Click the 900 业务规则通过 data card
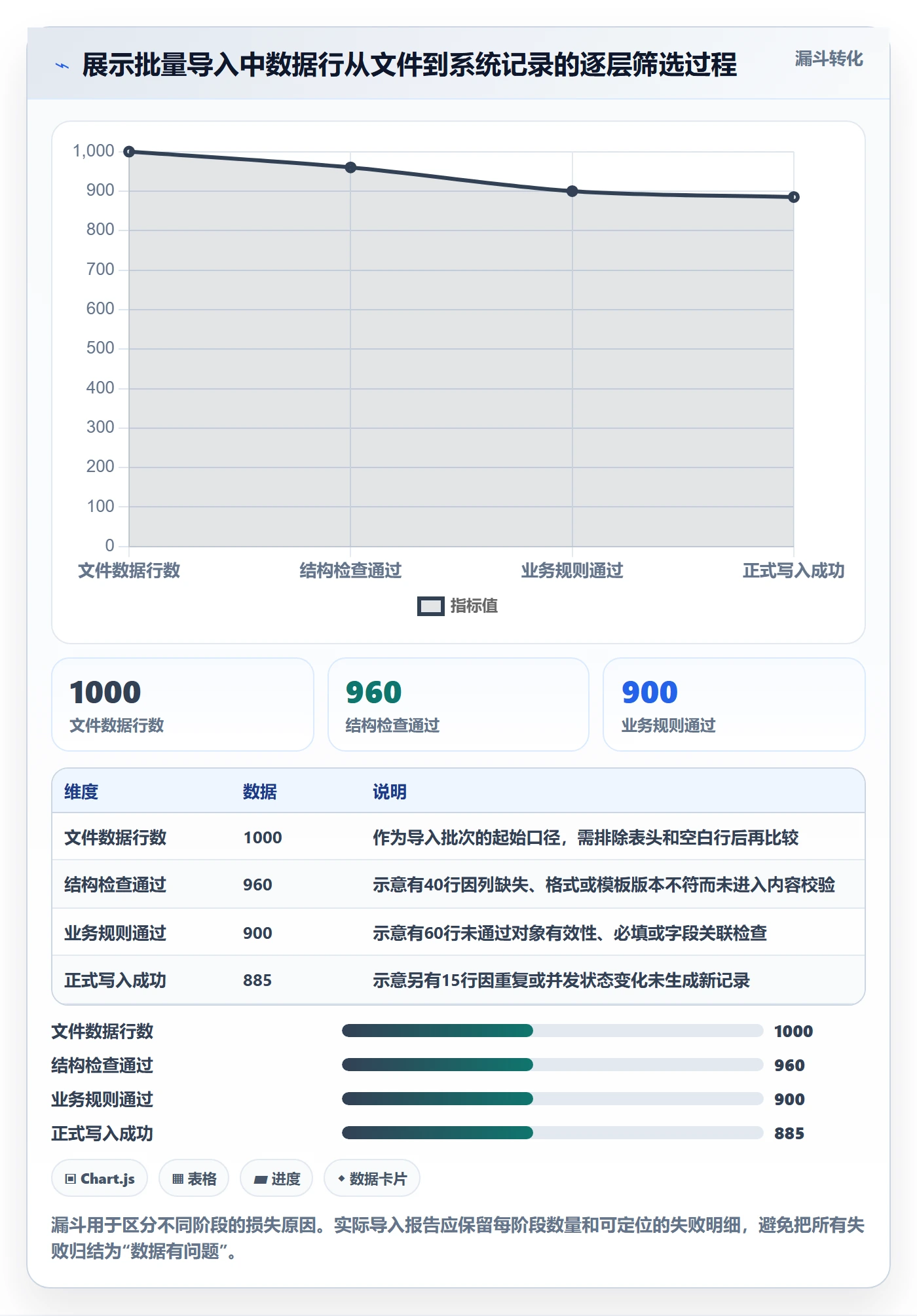 point(734,704)
